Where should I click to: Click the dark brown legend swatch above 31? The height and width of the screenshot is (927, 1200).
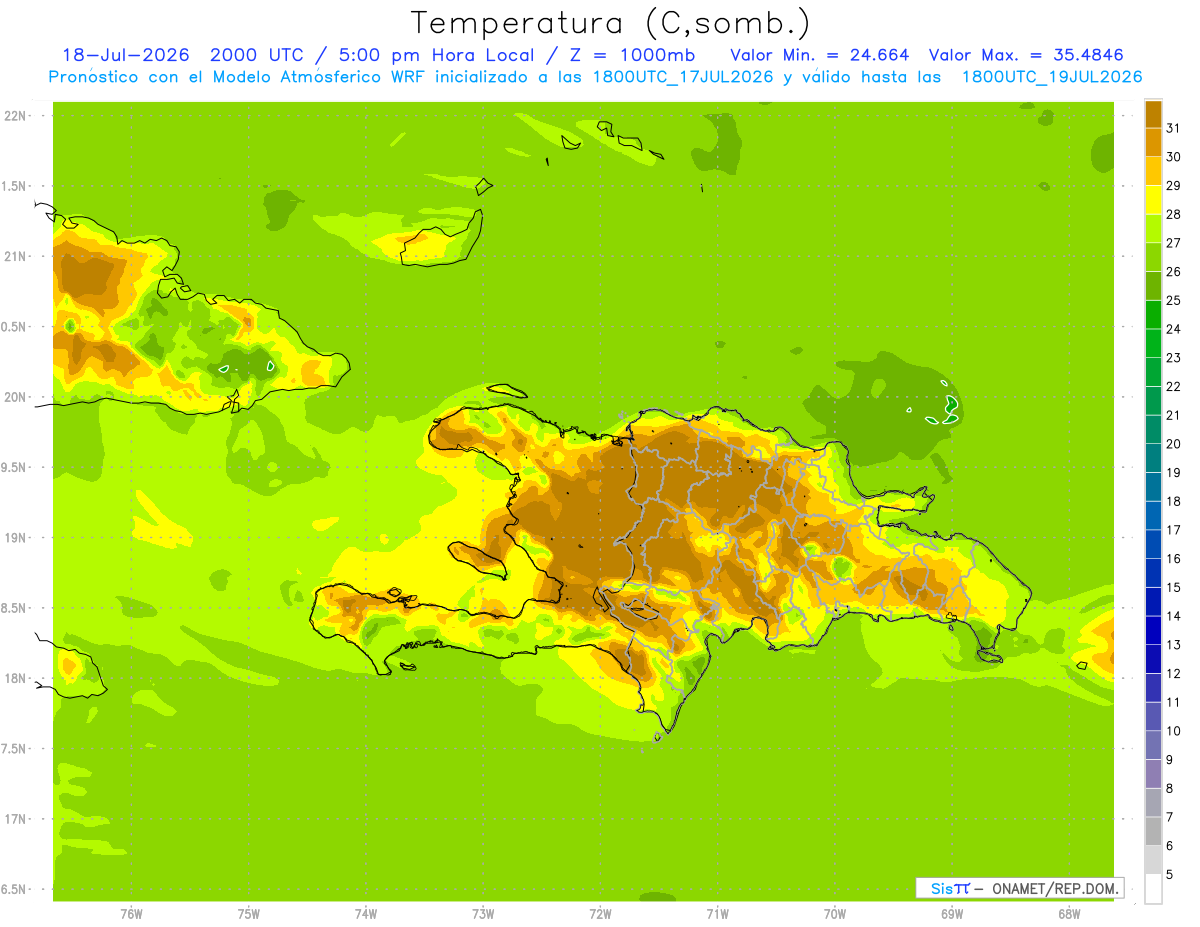(x=1153, y=114)
